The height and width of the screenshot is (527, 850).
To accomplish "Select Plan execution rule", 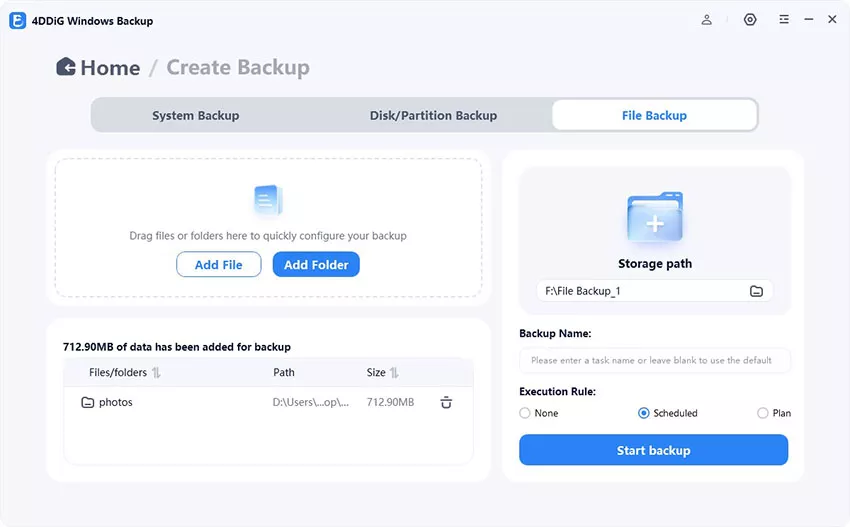I will [763, 413].
